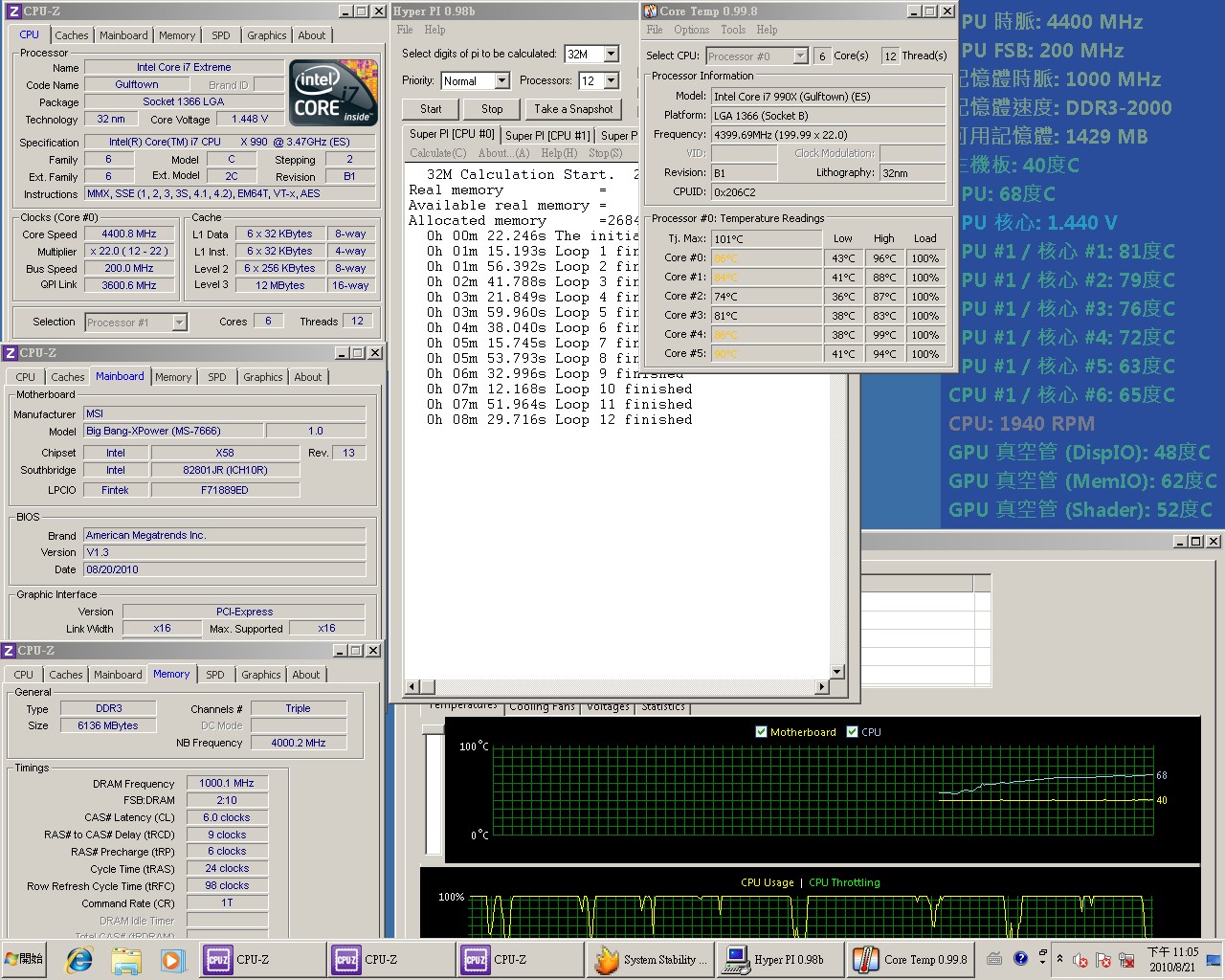
Task: Click the BIOS date 08/20/2010
Action: coord(224,569)
